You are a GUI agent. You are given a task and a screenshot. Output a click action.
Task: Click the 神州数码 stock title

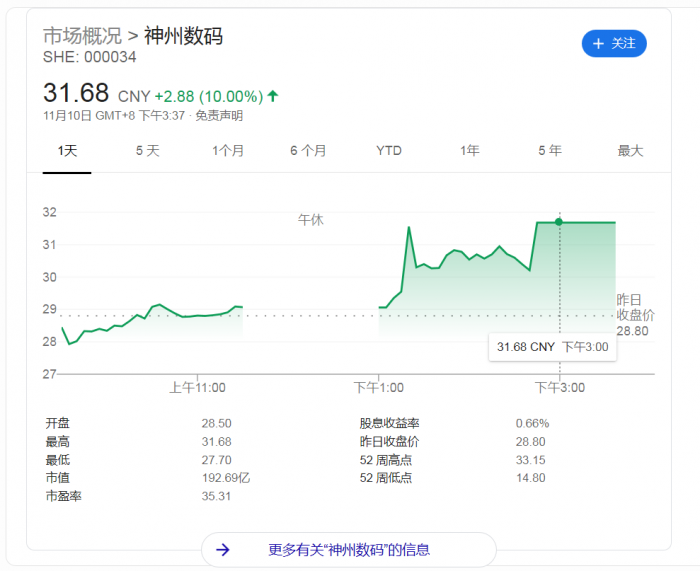tap(184, 36)
